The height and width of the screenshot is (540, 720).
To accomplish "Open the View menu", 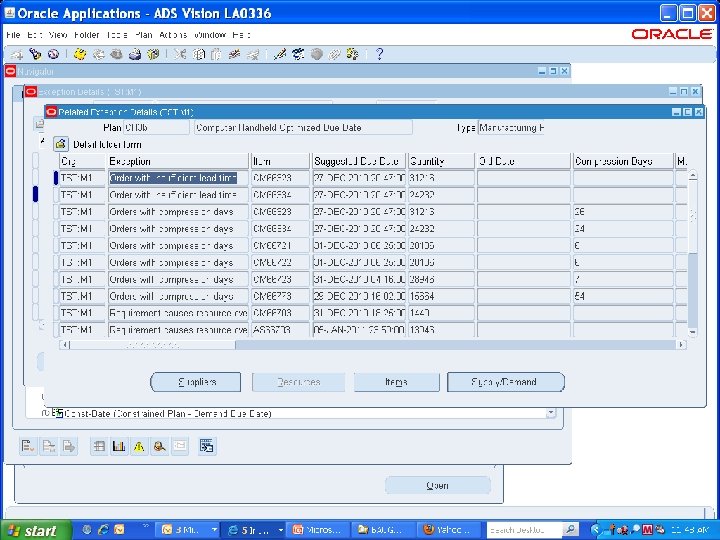I will click(58, 35).
